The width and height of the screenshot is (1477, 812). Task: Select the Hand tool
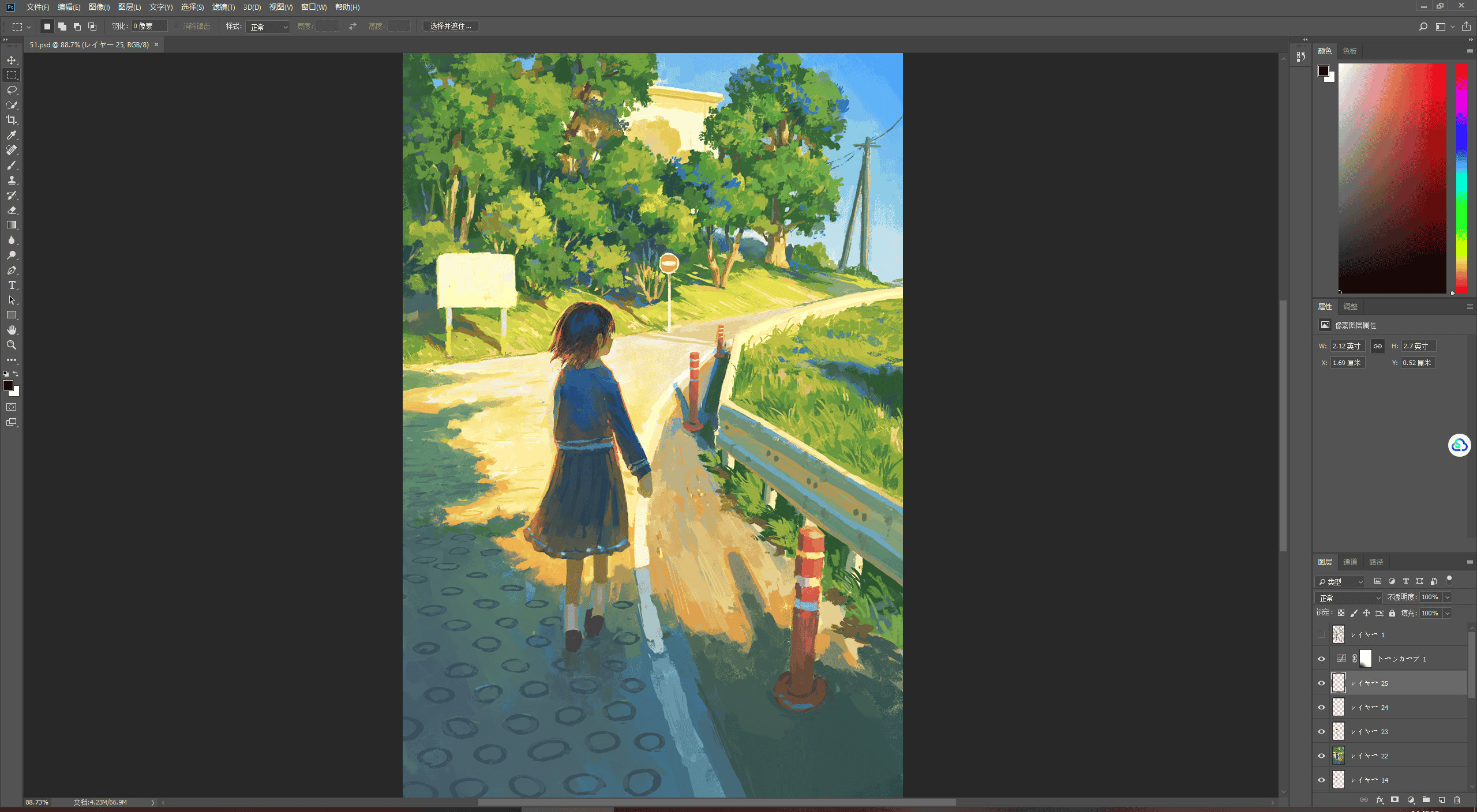(x=12, y=330)
